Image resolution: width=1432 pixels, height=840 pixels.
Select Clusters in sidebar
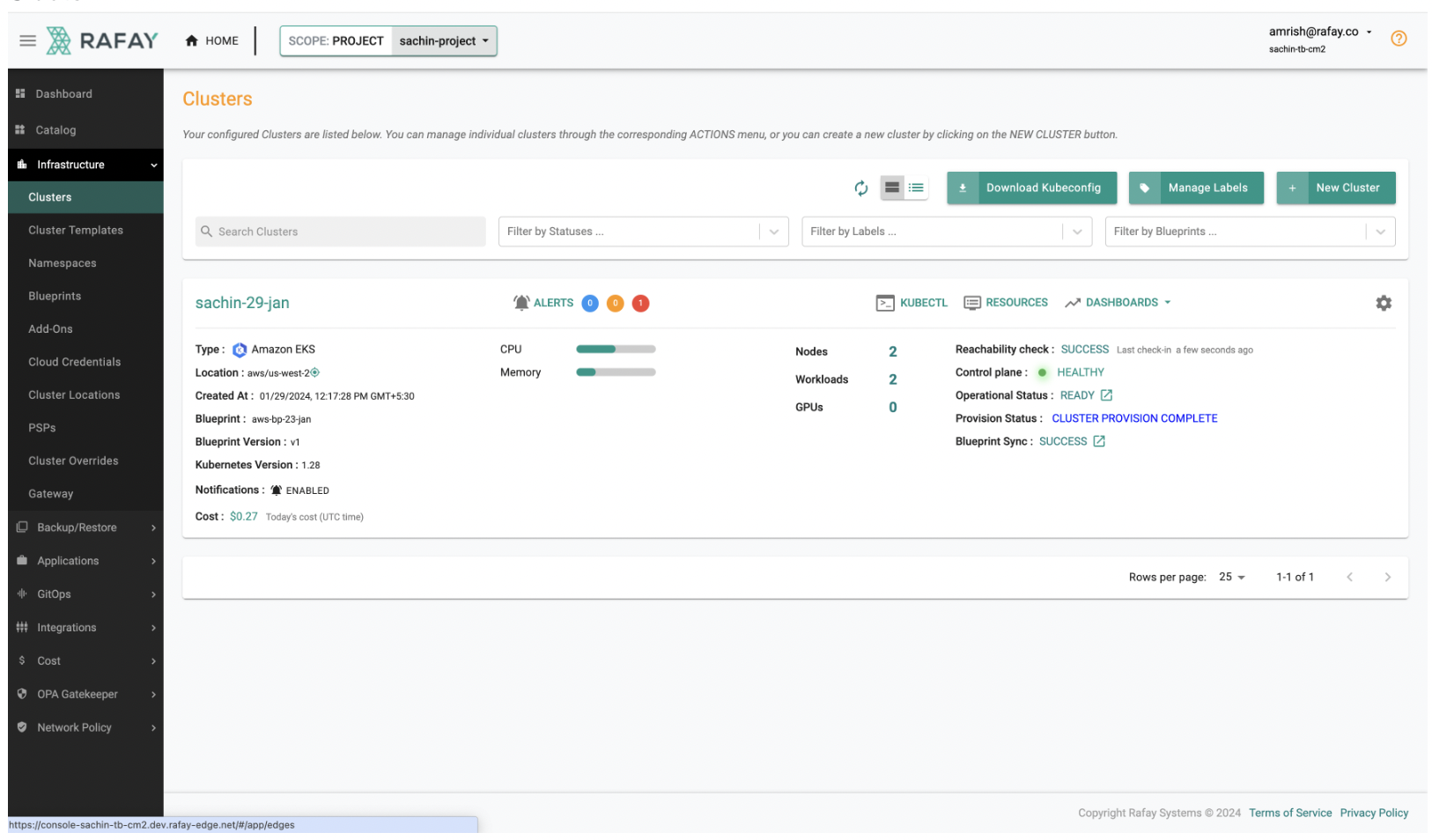85,197
